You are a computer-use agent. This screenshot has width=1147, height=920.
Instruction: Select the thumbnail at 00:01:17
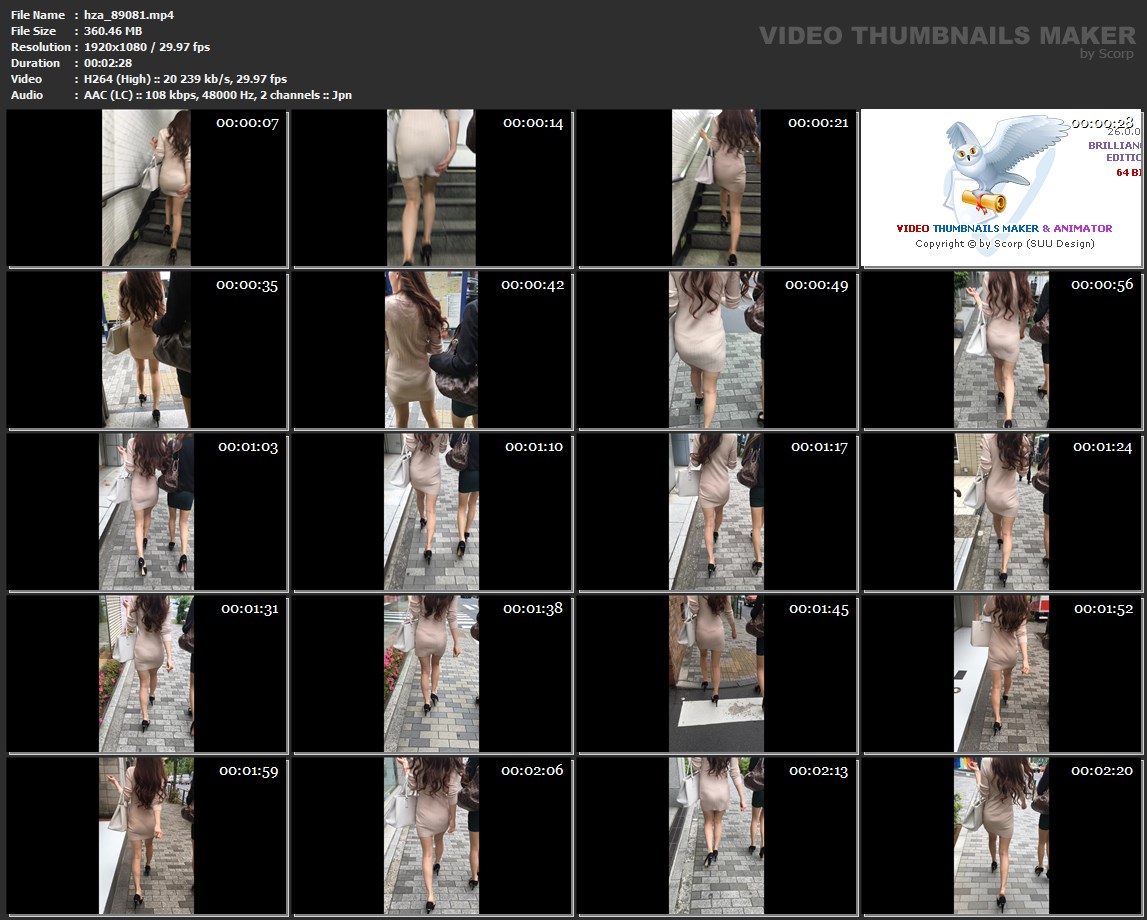click(x=717, y=512)
